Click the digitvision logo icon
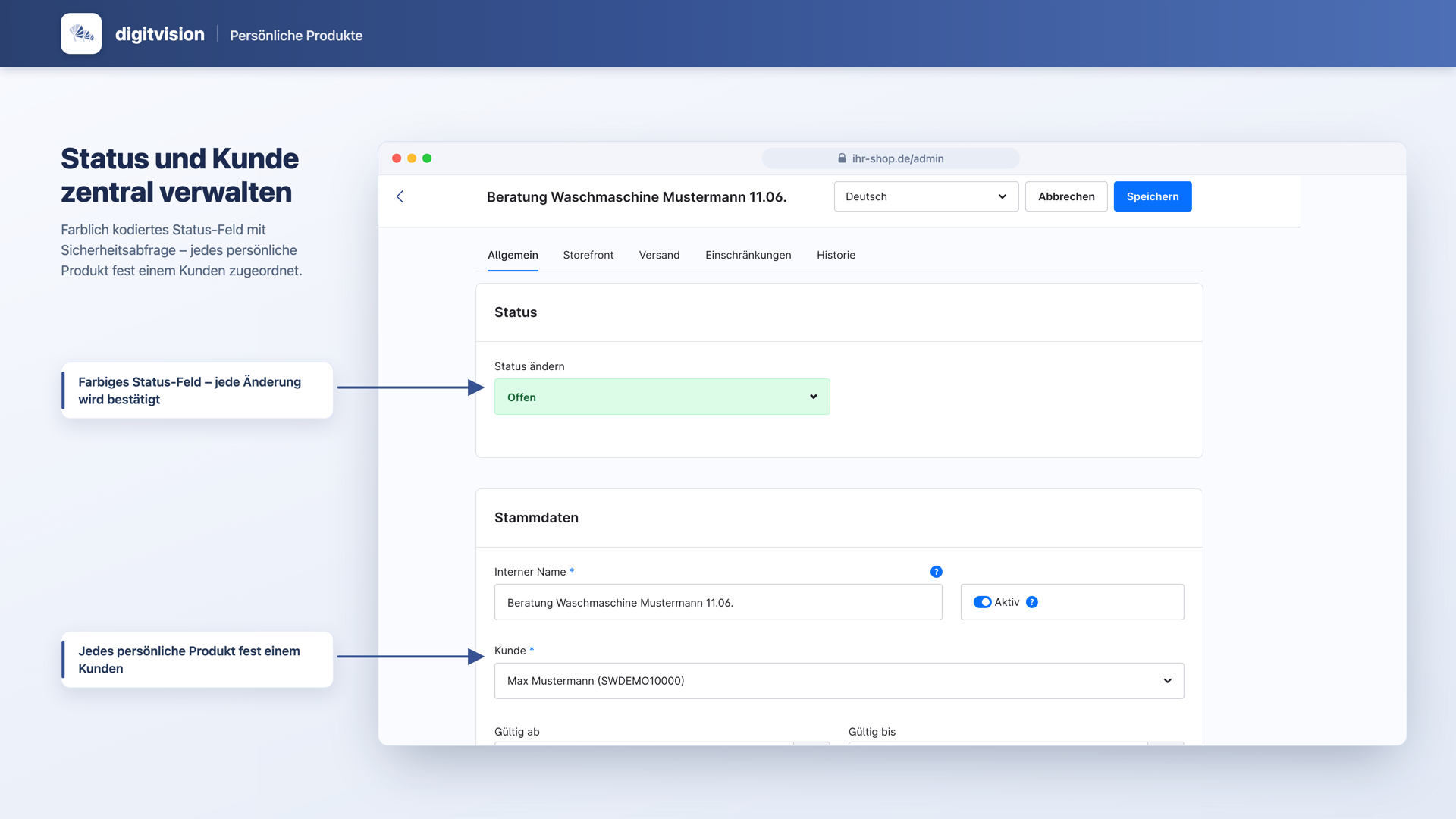 (x=81, y=33)
